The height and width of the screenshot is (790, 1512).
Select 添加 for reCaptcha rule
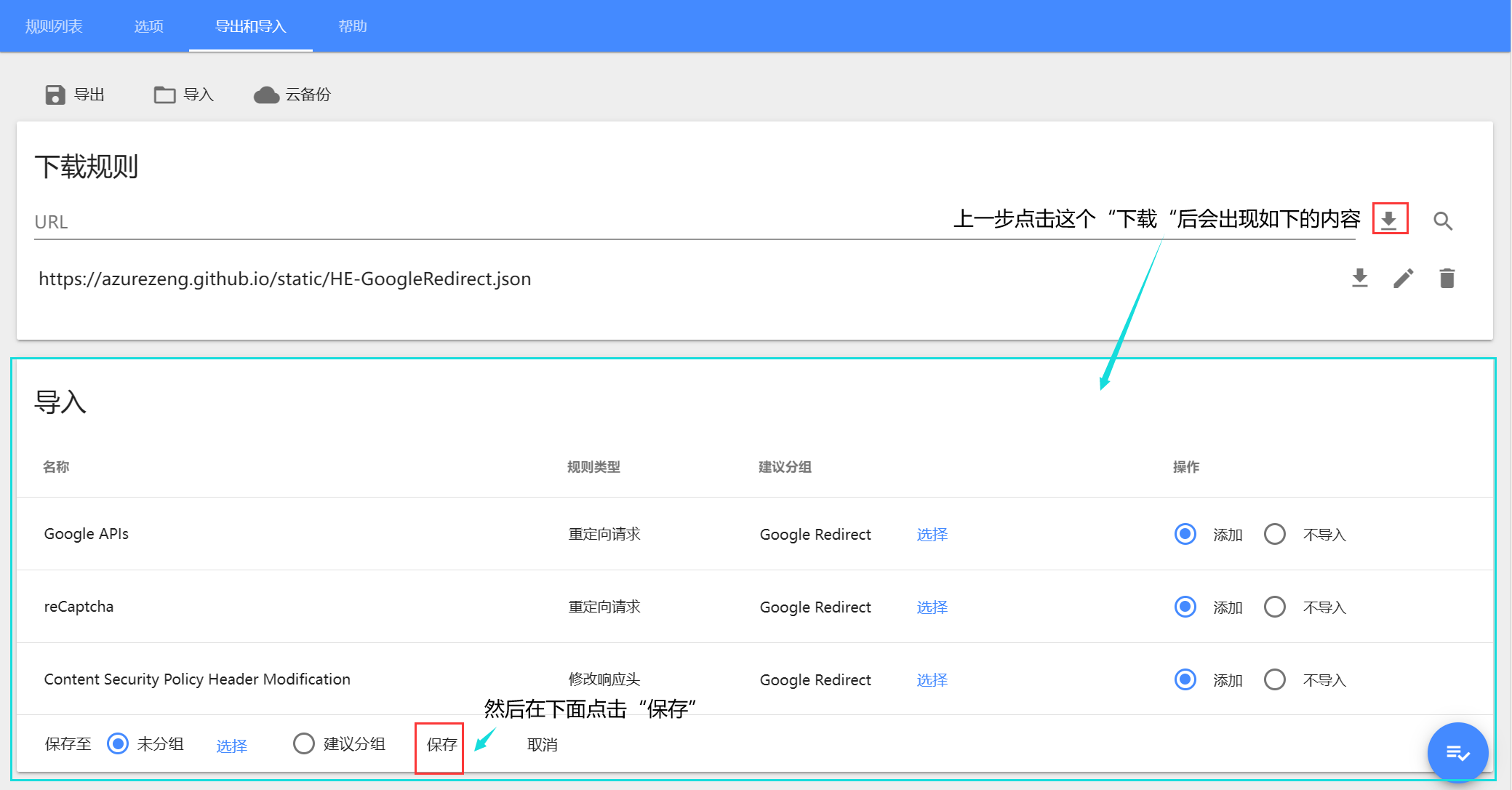(1185, 607)
